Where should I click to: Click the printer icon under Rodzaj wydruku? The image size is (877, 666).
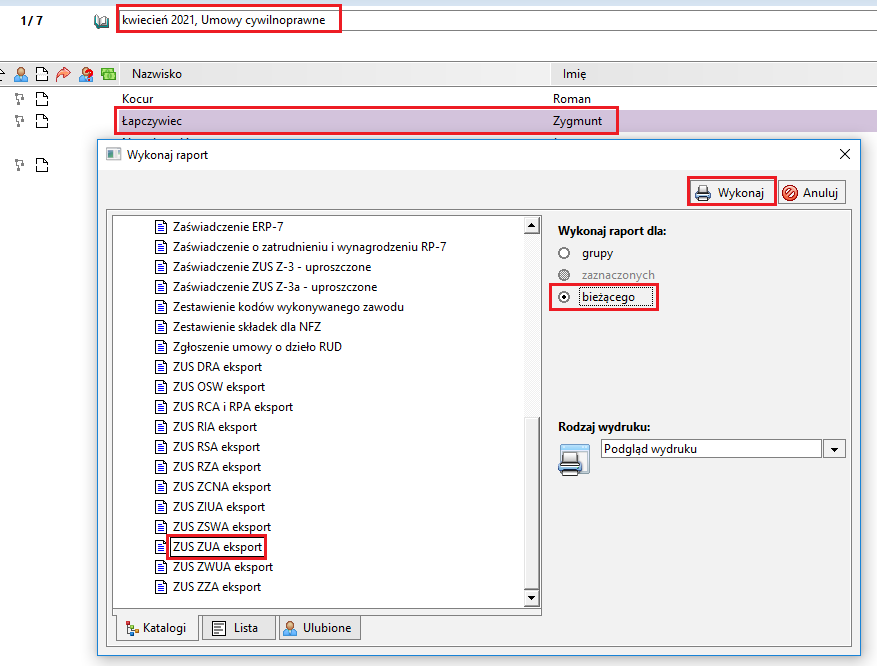point(574,460)
